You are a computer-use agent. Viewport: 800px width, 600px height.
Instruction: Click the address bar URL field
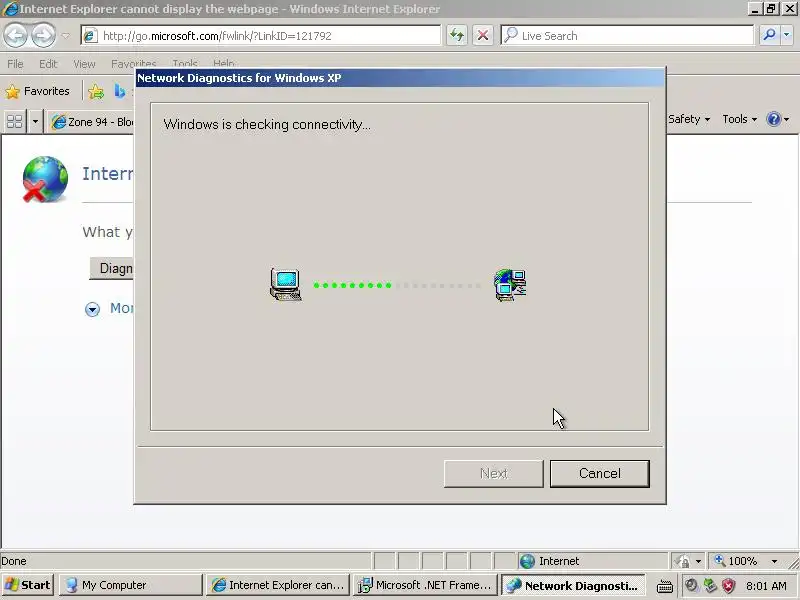(x=260, y=36)
